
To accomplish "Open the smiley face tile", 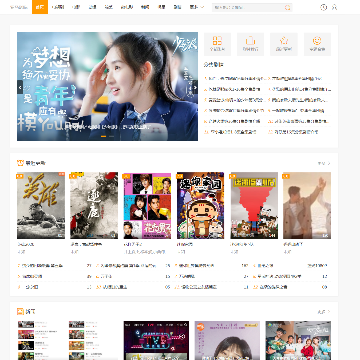I will coord(317,44).
